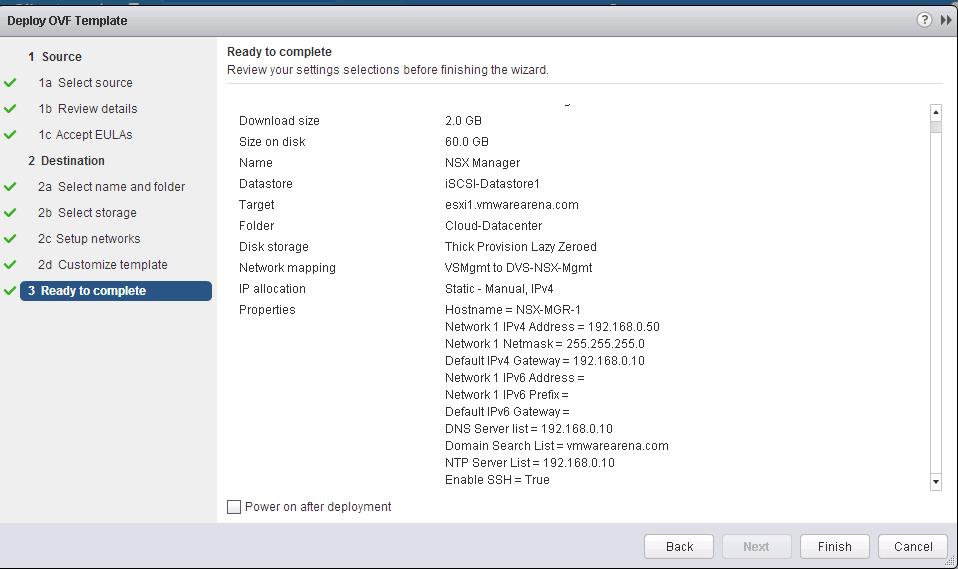Screen dimensions: 958x569
Task: Click the green check beside Customize template
Action: tap(10, 265)
